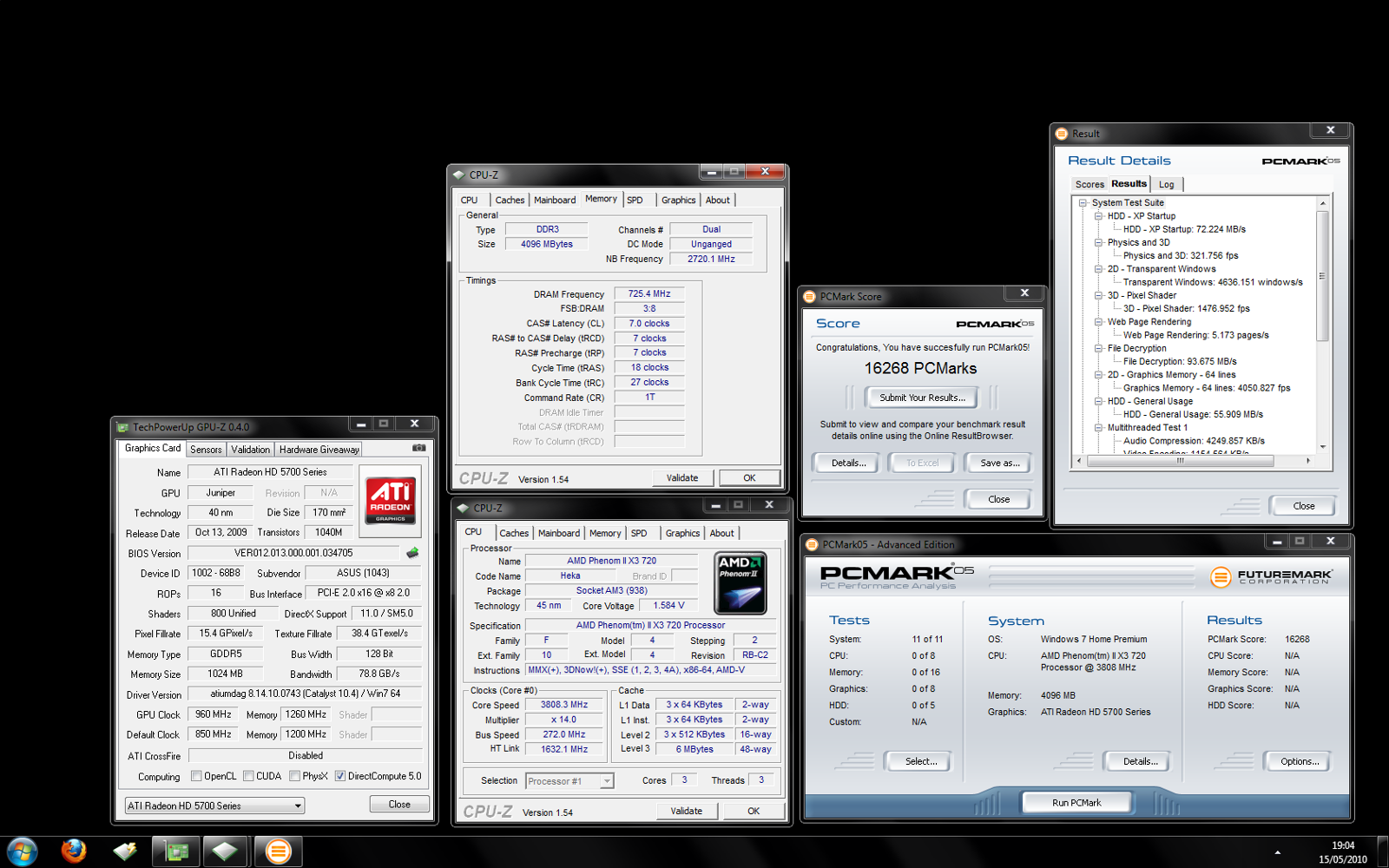Click the Run PCMark button

(x=1076, y=803)
